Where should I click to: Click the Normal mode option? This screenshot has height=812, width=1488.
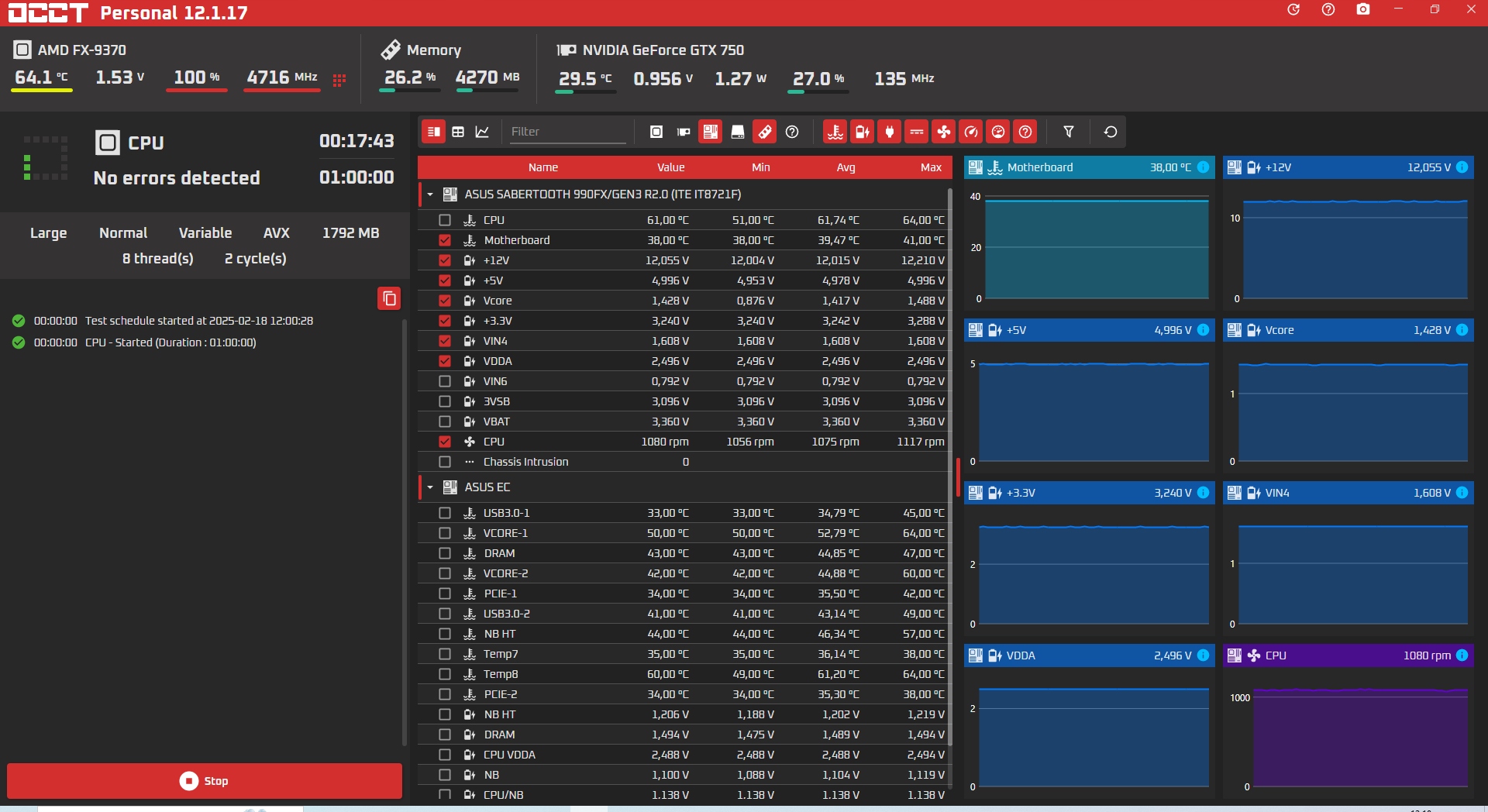pos(123,233)
